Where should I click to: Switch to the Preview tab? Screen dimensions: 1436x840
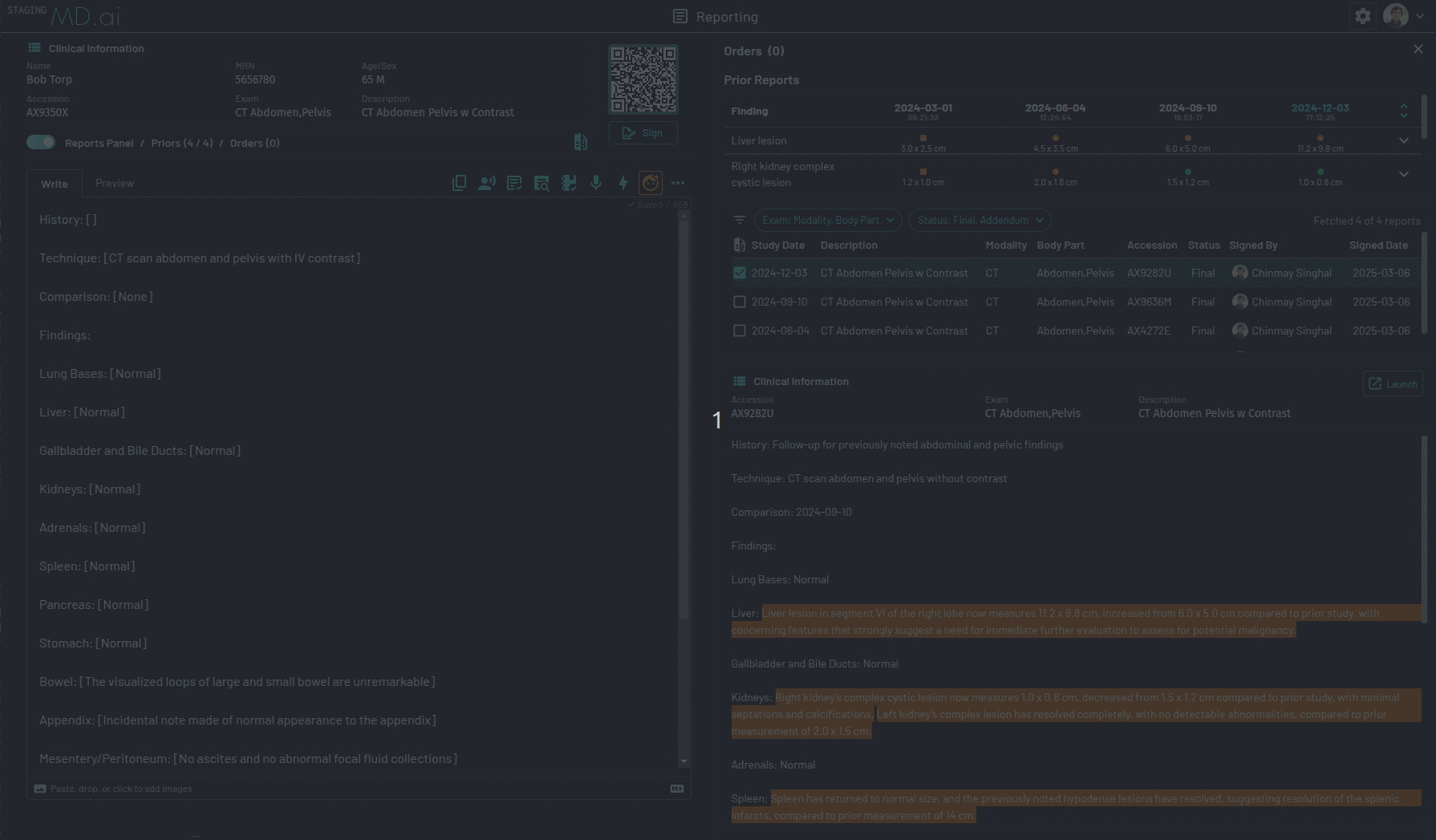pyautogui.click(x=114, y=183)
